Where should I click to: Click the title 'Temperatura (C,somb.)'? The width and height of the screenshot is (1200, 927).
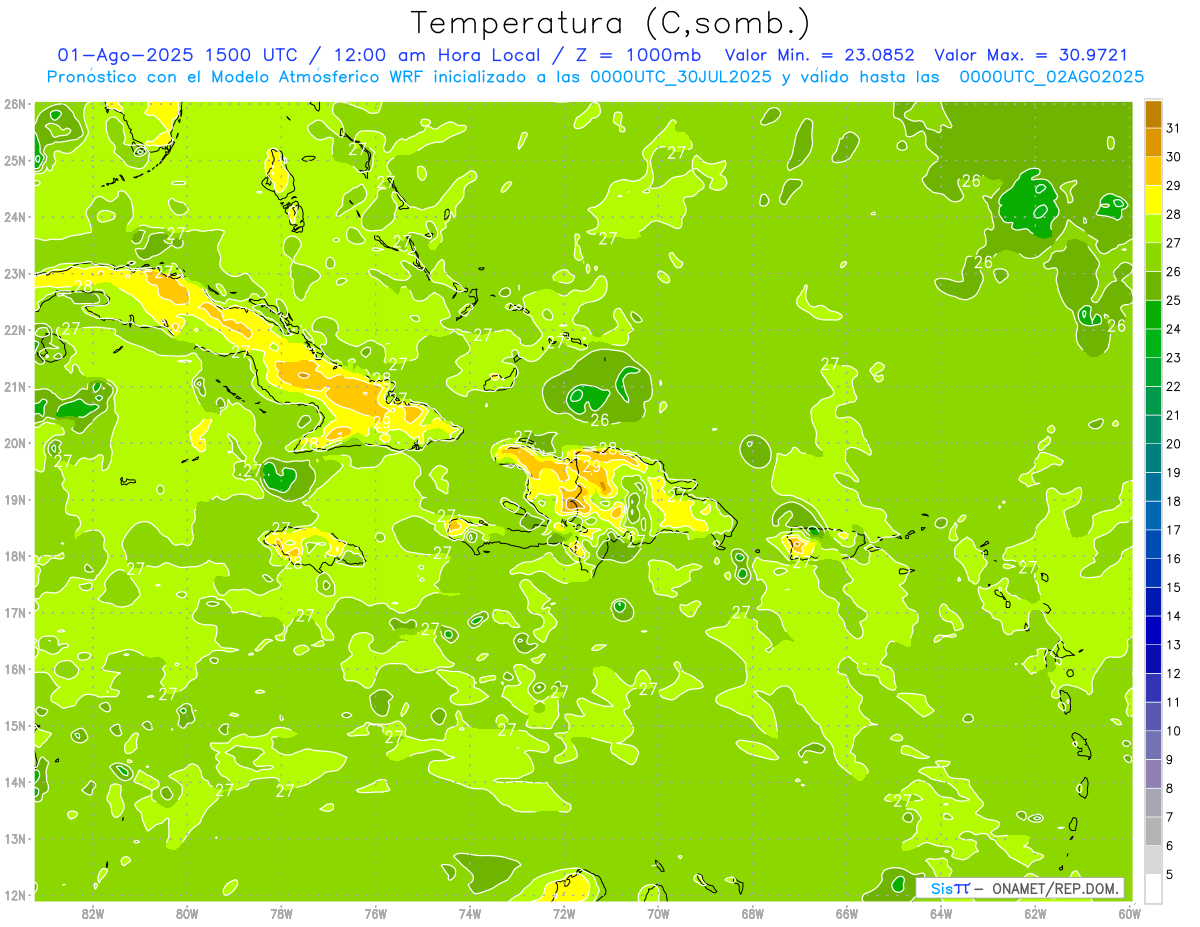coord(611,24)
